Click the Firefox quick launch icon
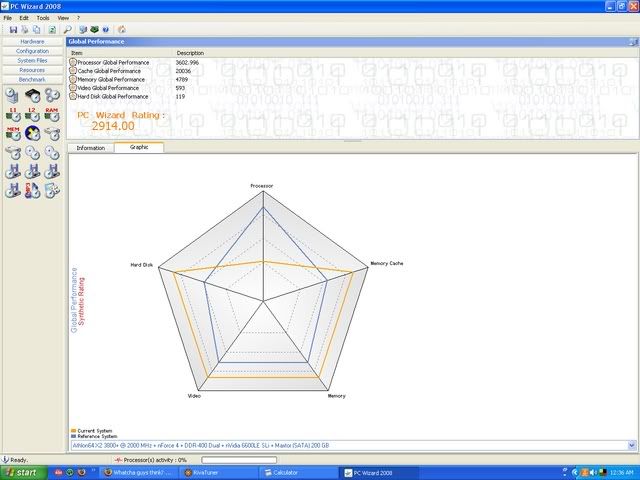 tap(81, 472)
